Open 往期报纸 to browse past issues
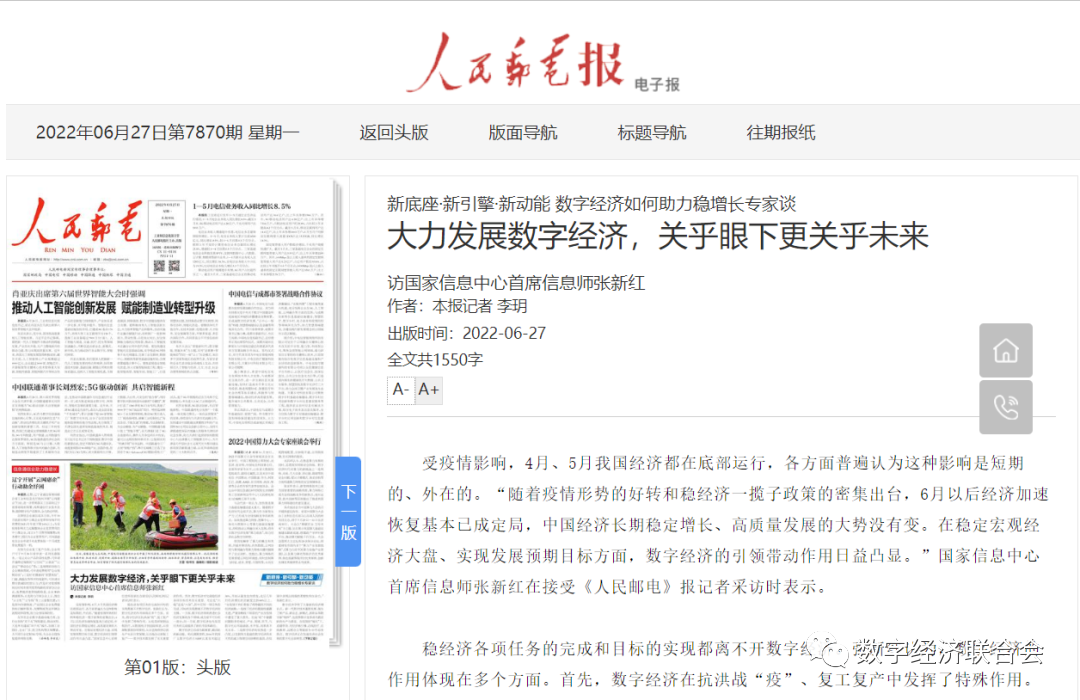This screenshot has height=700, width=1080. 783,131
